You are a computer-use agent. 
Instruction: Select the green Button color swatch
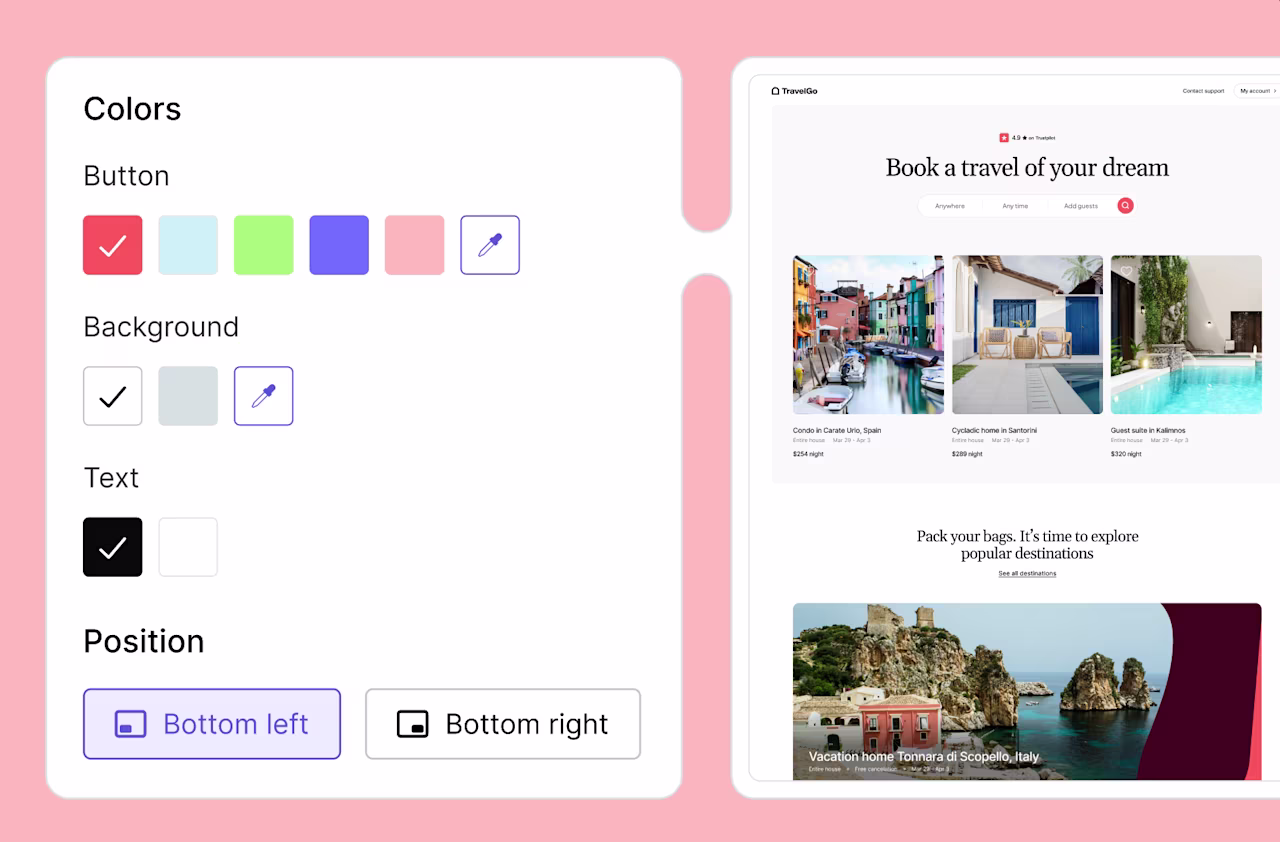click(264, 245)
